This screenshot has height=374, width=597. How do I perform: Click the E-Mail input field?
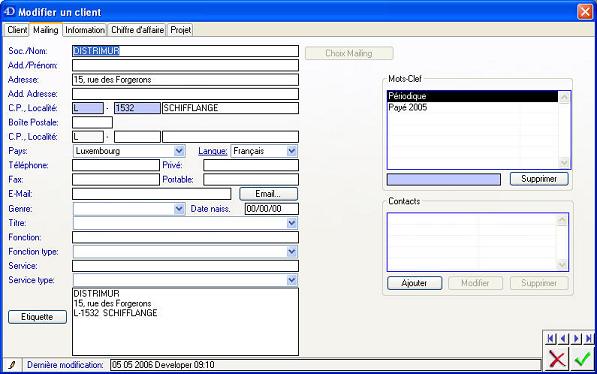click(152, 194)
